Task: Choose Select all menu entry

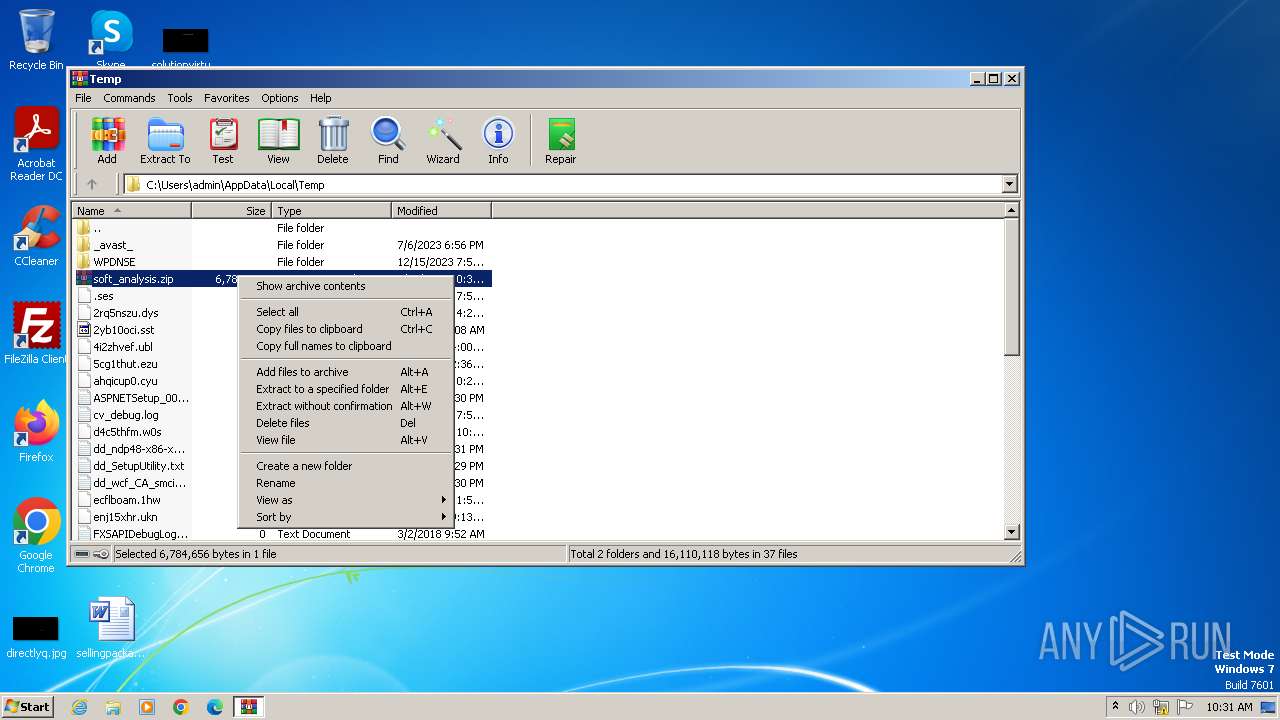Action: (346, 312)
